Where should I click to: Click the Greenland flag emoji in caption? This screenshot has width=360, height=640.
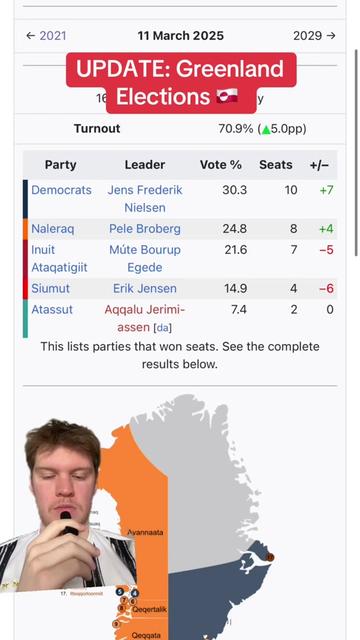pos(227,97)
